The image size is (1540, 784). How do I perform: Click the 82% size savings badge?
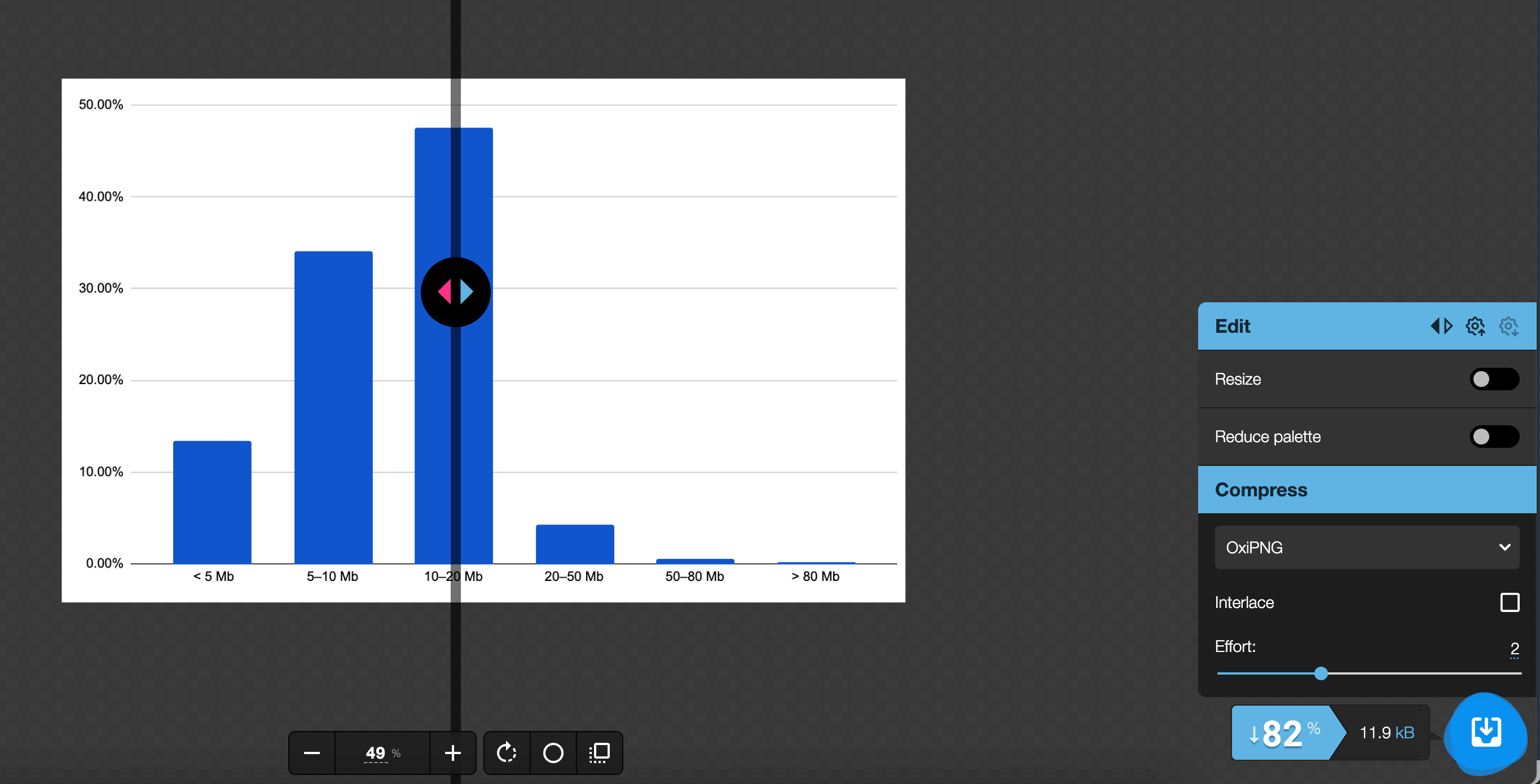click(x=1282, y=733)
